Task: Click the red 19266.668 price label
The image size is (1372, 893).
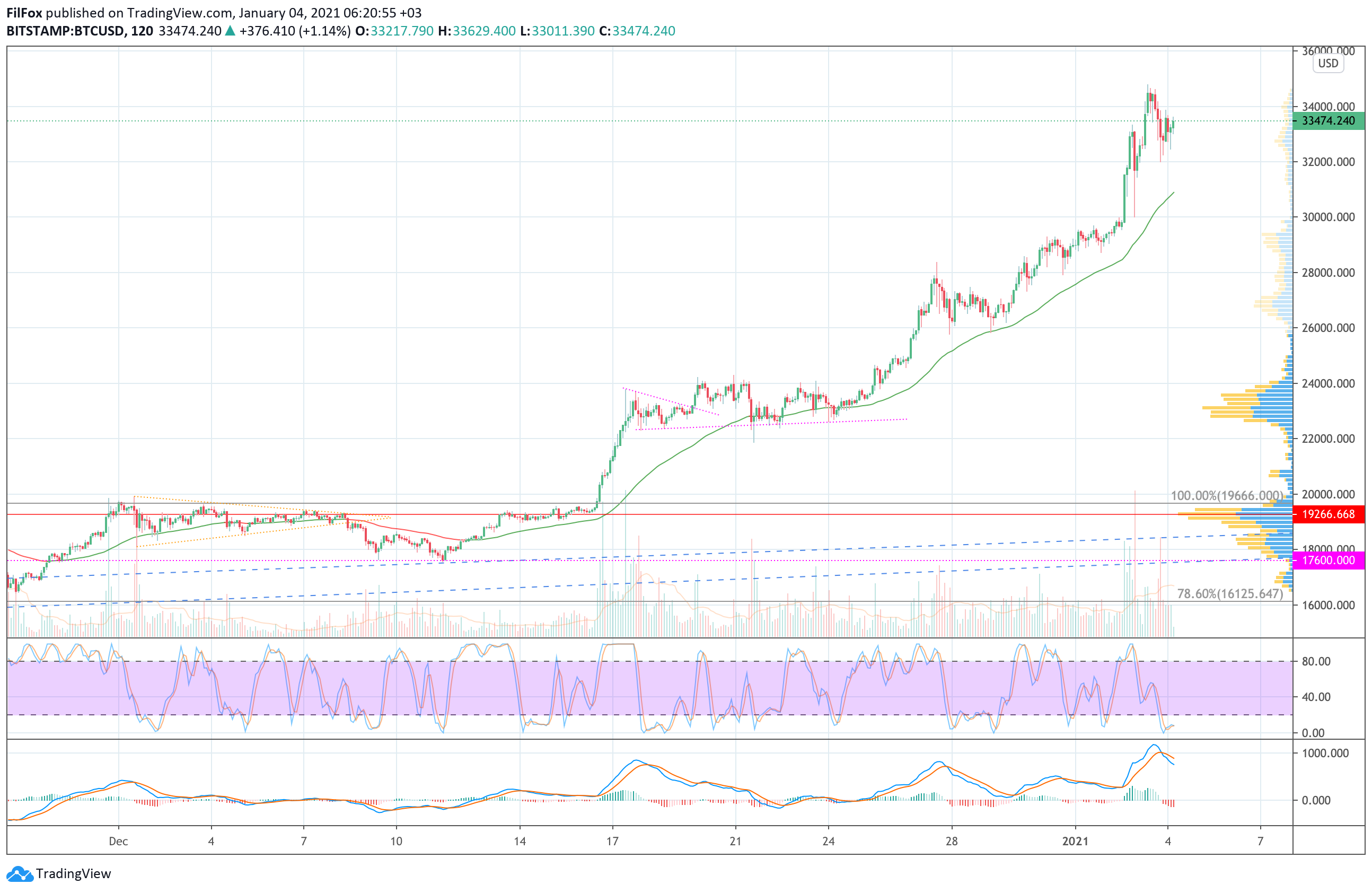Action: click(1328, 514)
